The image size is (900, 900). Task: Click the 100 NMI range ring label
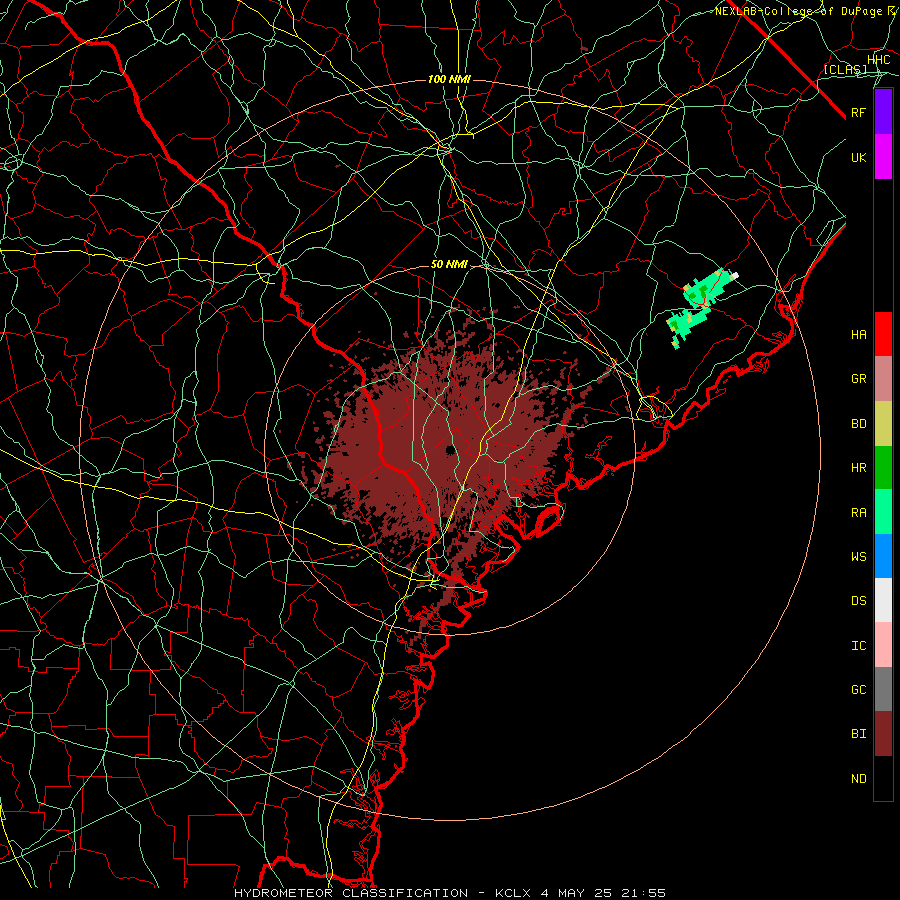(x=449, y=79)
